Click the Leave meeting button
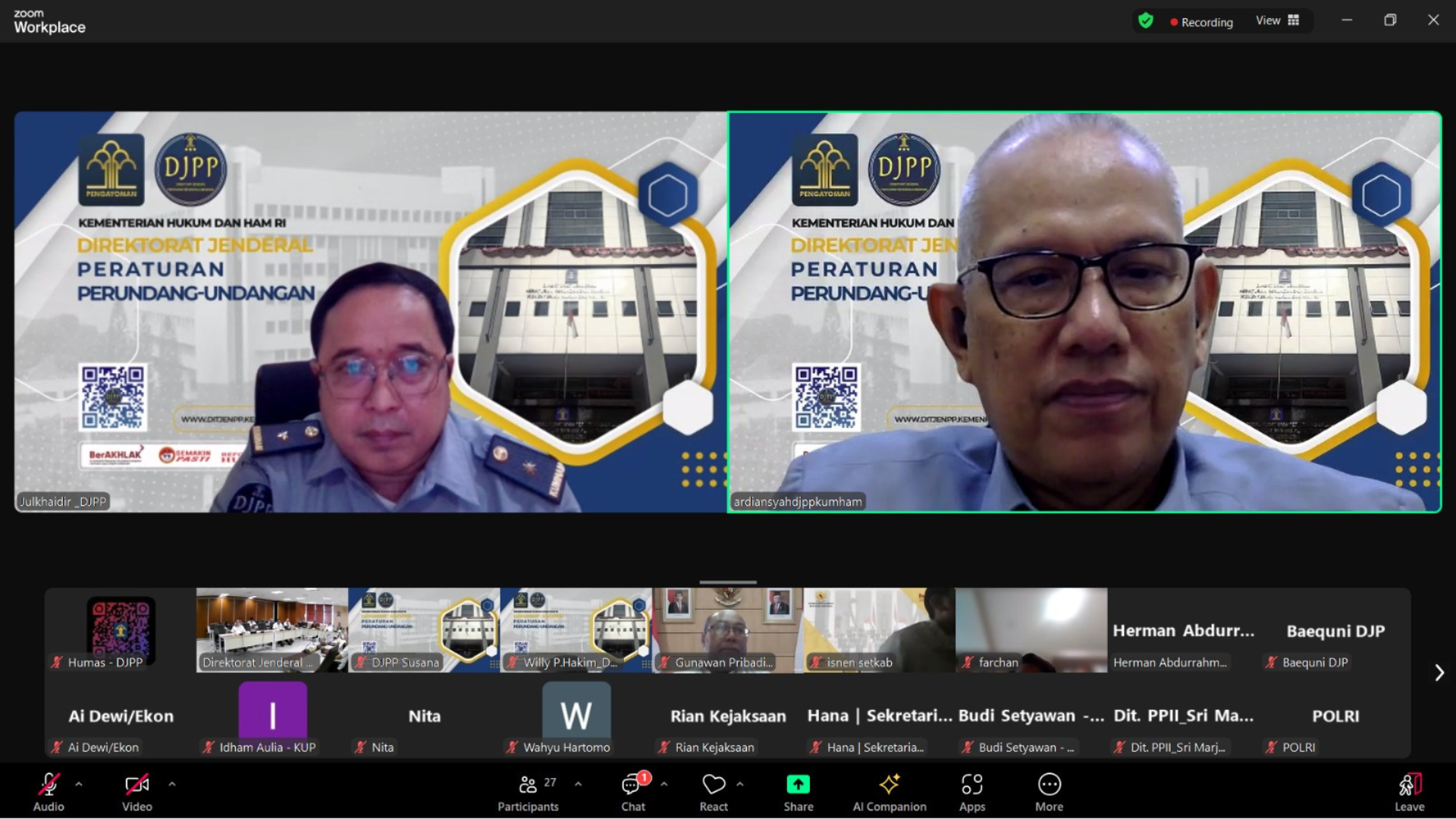This screenshot has height=819, width=1456. 1410,792
